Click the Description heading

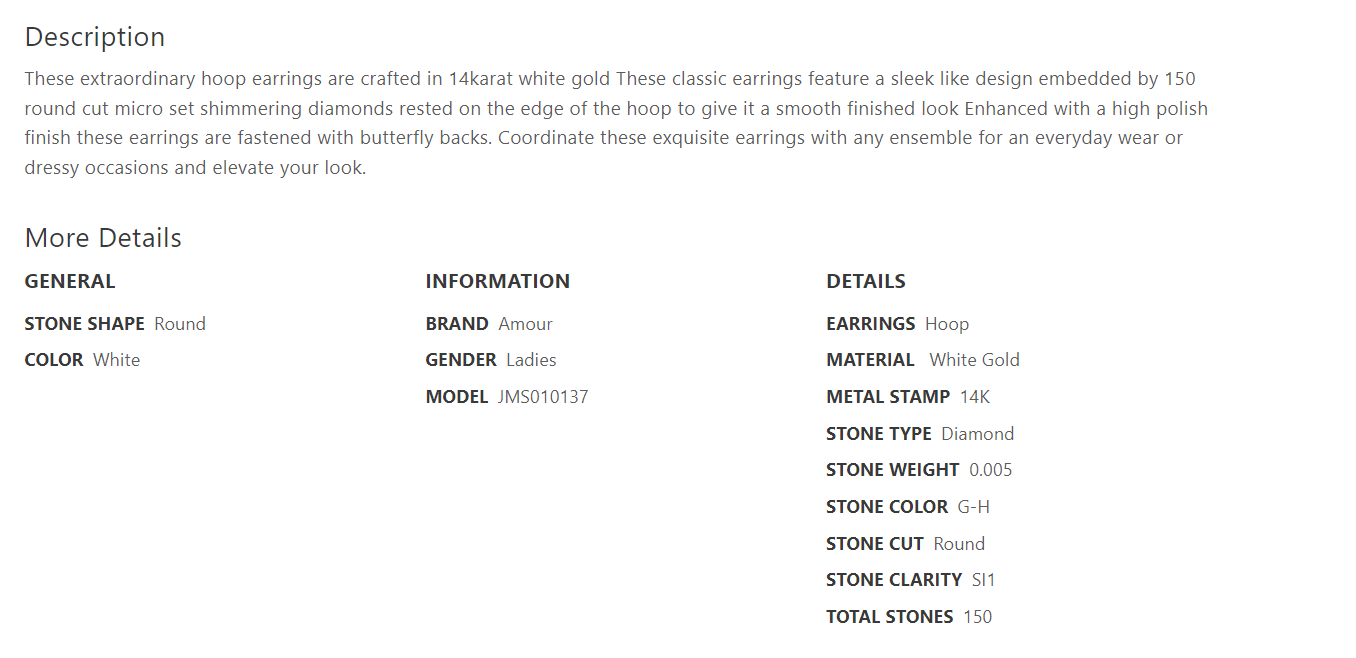(x=95, y=37)
